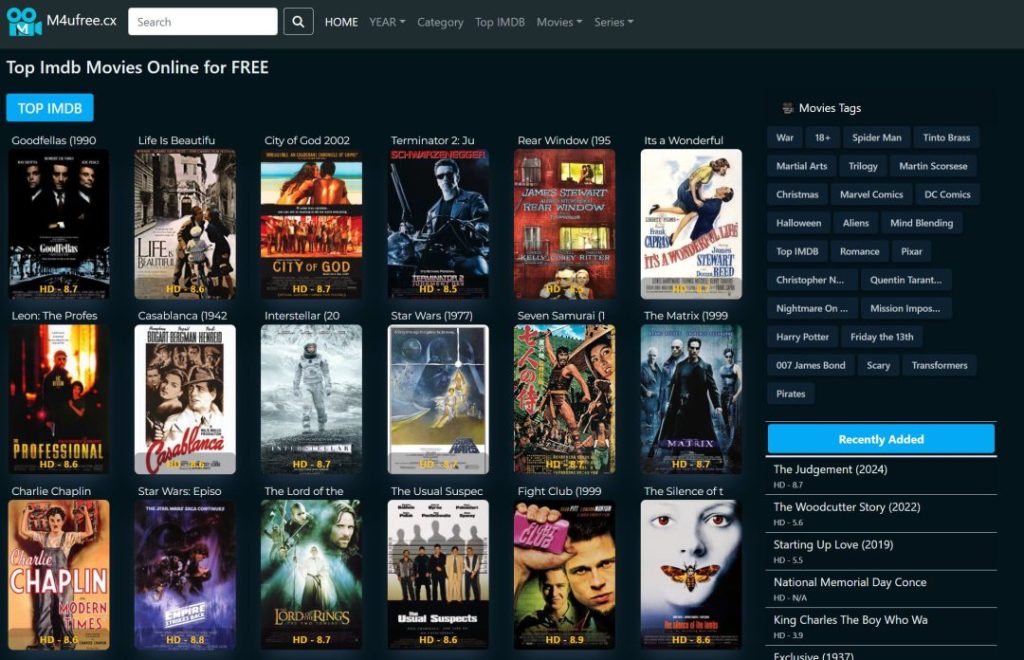
Task: Open the HOME menu item
Action: pyautogui.click(x=341, y=22)
